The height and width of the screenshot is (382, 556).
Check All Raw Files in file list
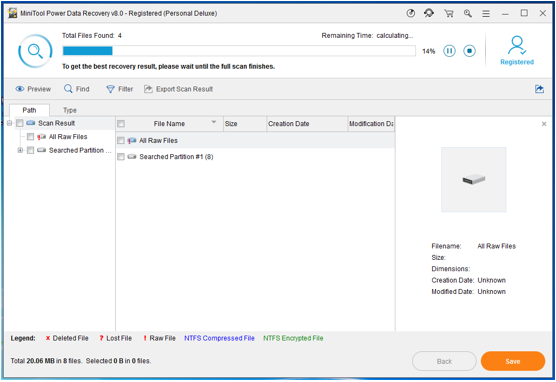(x=121, y=140)
